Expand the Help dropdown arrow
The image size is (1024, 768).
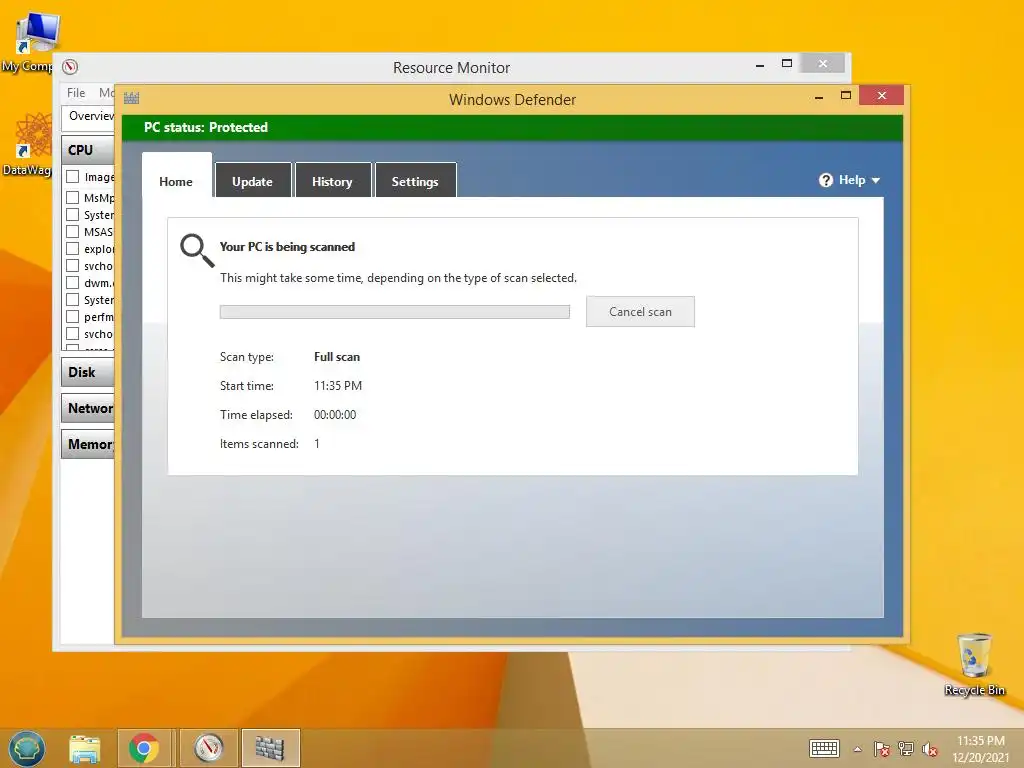876,181
